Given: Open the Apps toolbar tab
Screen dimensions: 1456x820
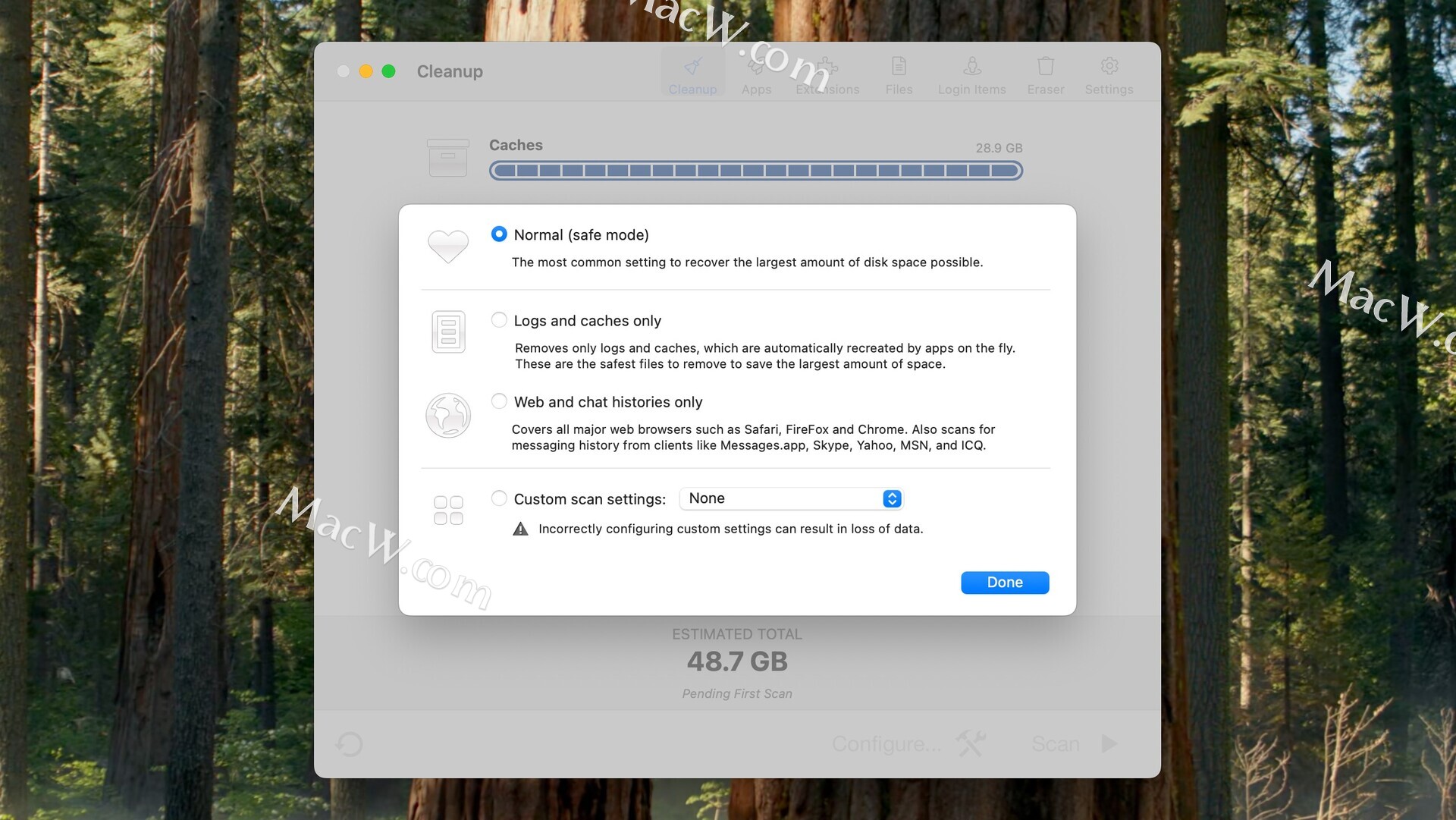Looking at the screenshot, I should click(756, 75).
